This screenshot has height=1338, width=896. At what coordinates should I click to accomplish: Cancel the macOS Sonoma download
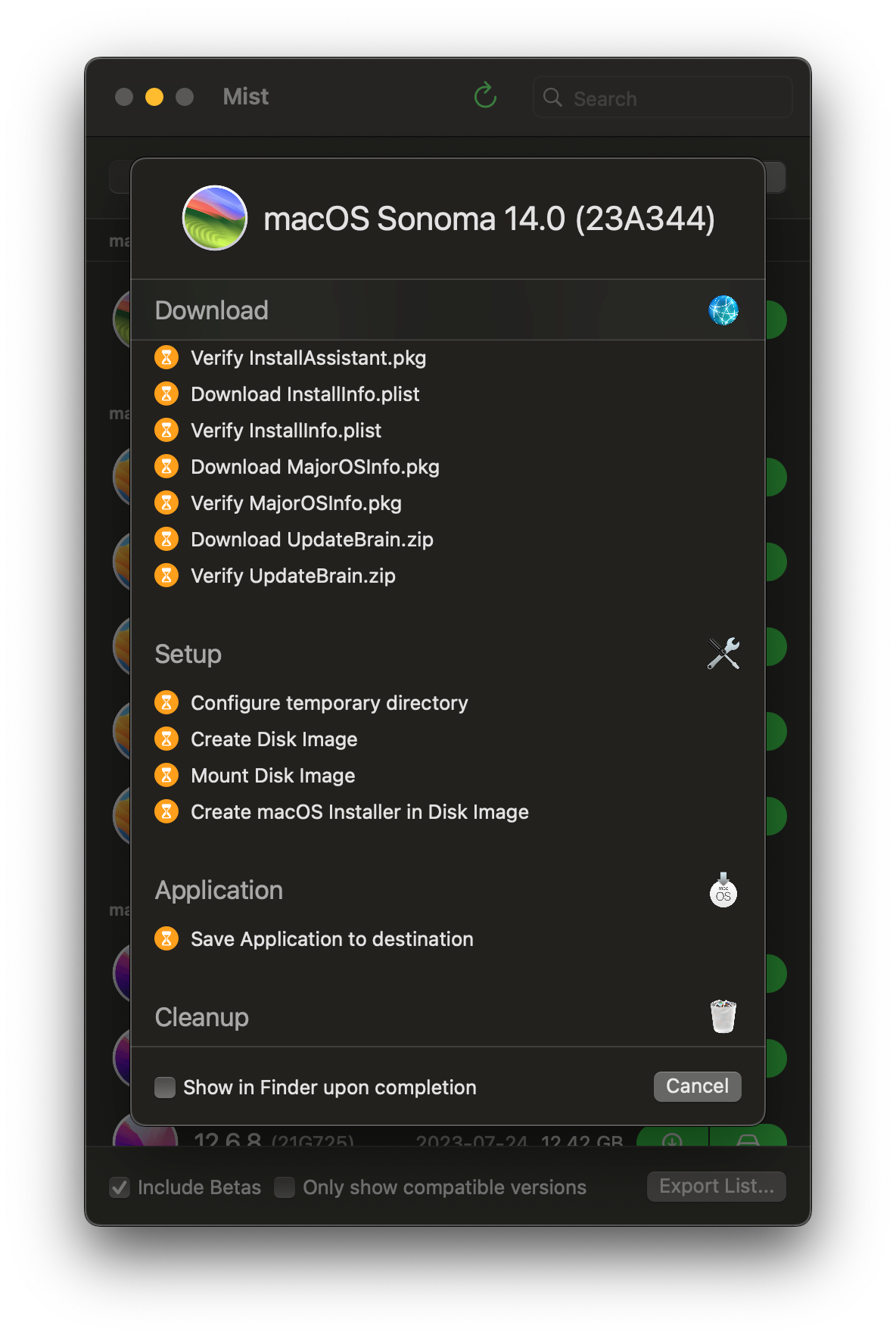[x=697, y=1087]
